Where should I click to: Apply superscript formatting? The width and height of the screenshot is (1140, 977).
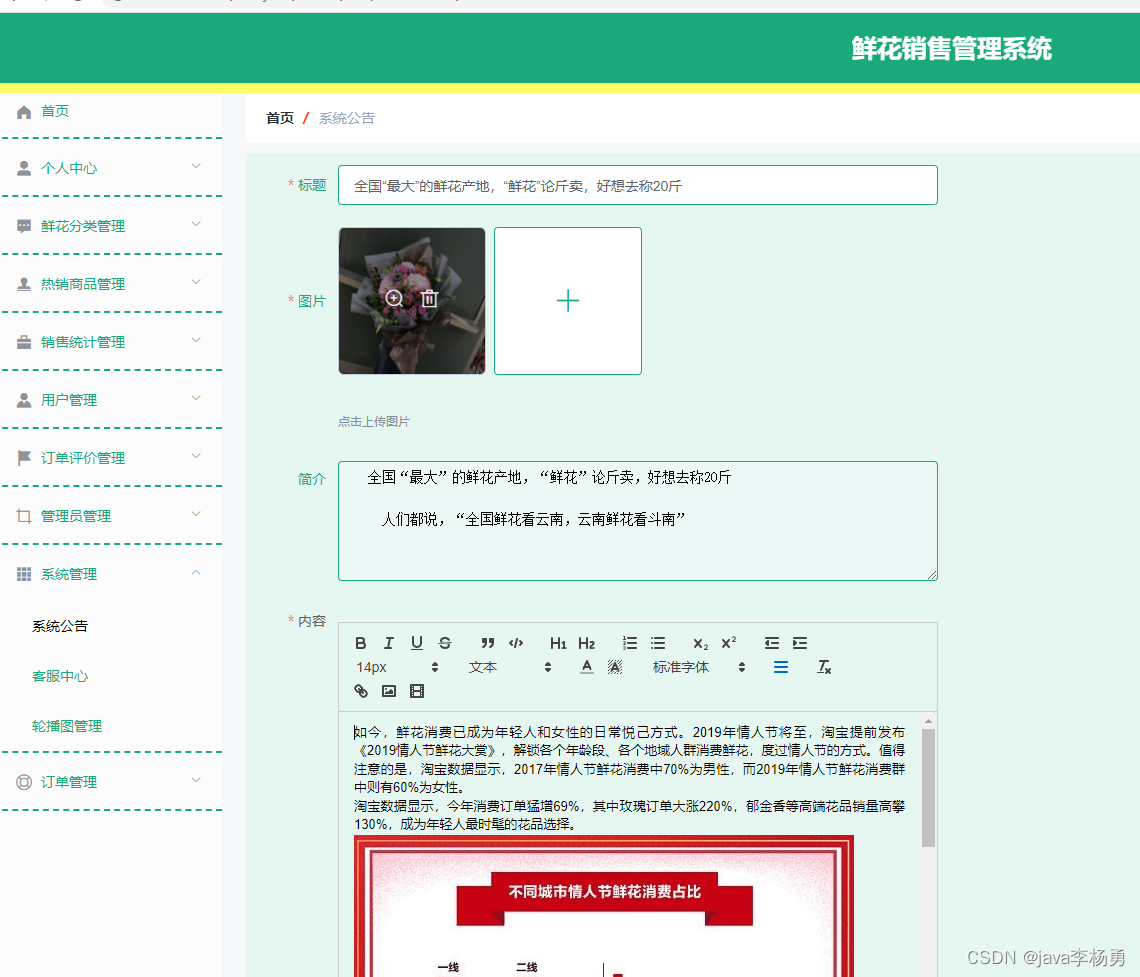pos(728,643)
